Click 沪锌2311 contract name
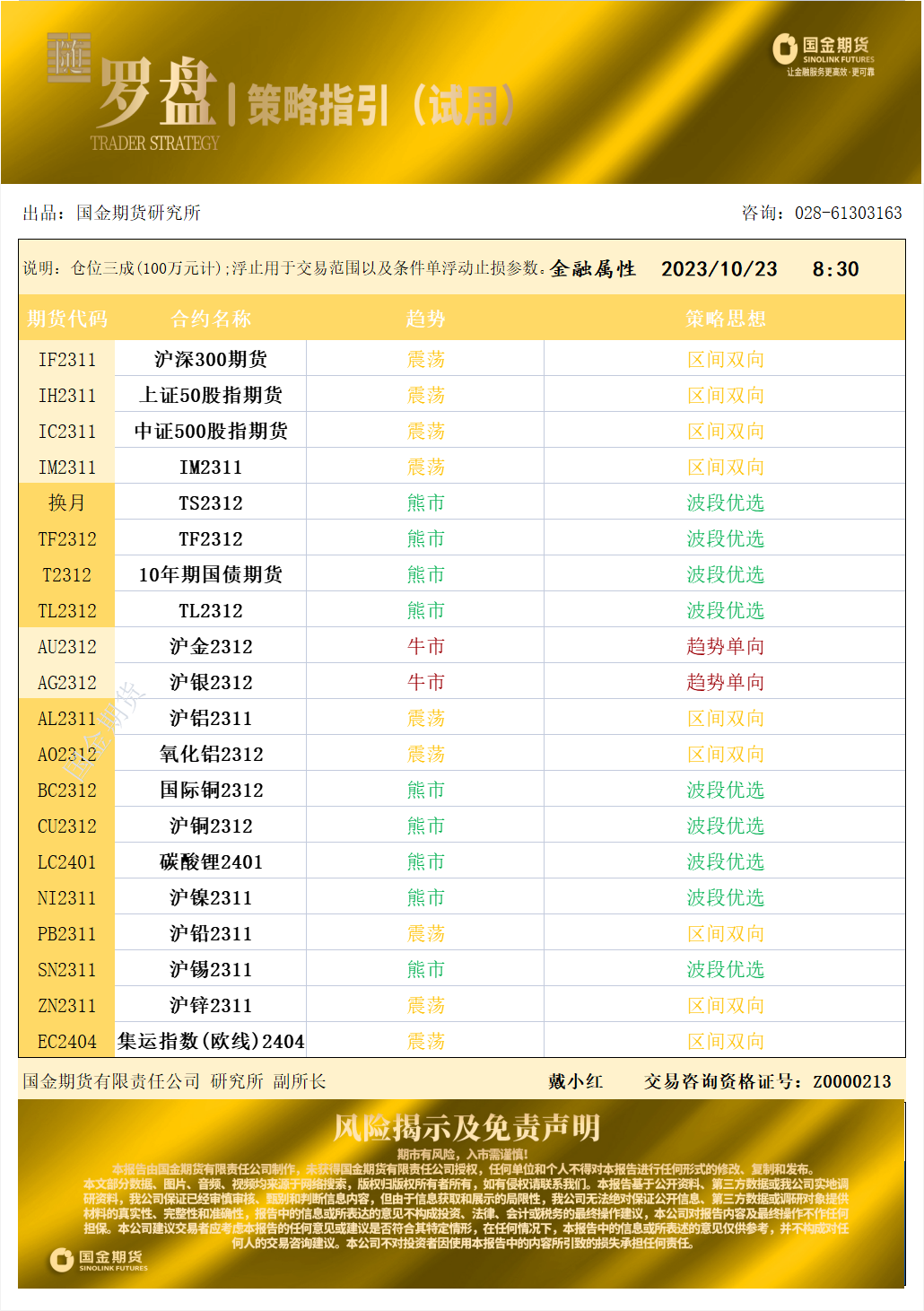This screenshot has width=924, height=1311. (211, 1005)
